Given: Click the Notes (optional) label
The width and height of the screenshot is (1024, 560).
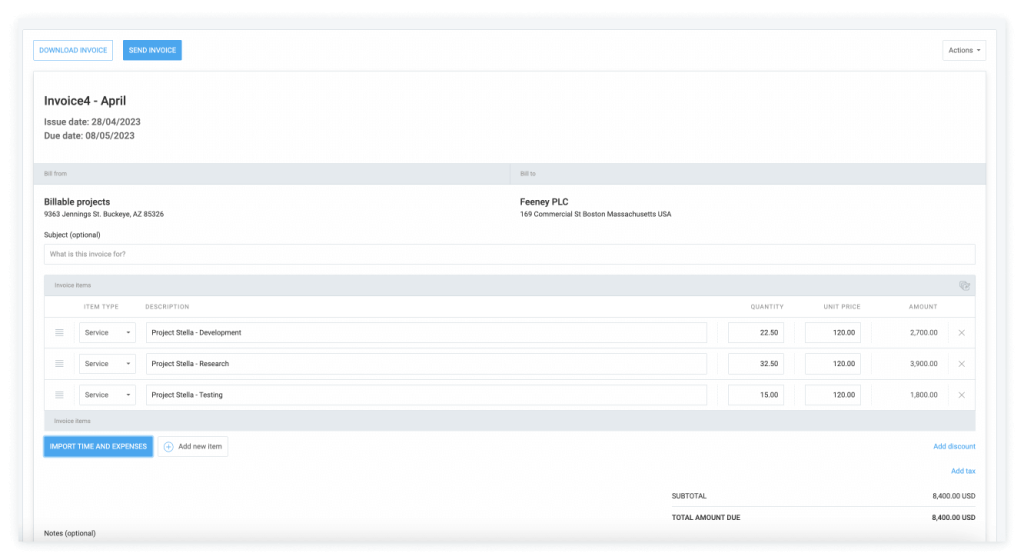Looking at the screenshot, I should pos(70,533).
